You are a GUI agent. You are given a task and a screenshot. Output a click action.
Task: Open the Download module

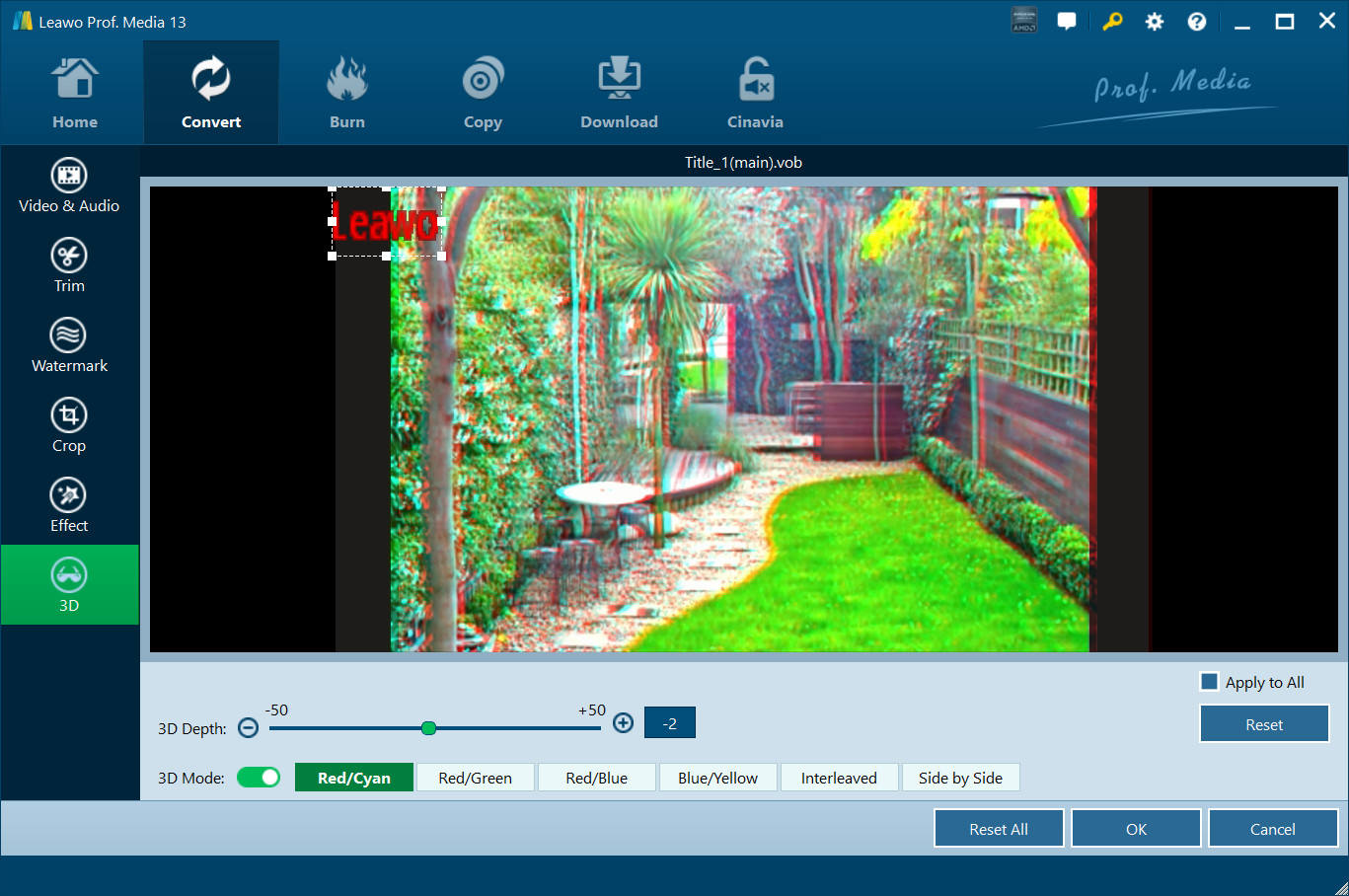[x=619, y=94]
